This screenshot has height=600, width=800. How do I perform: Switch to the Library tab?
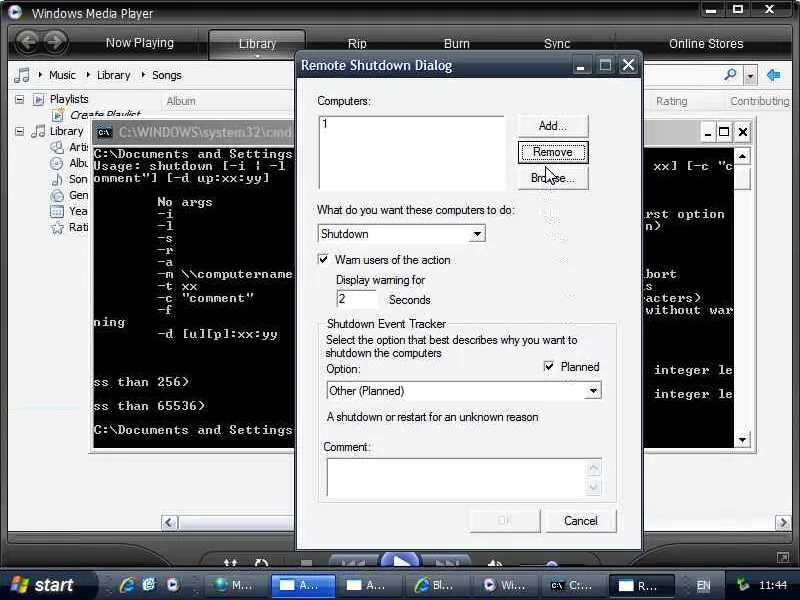[x=257, y=44]
